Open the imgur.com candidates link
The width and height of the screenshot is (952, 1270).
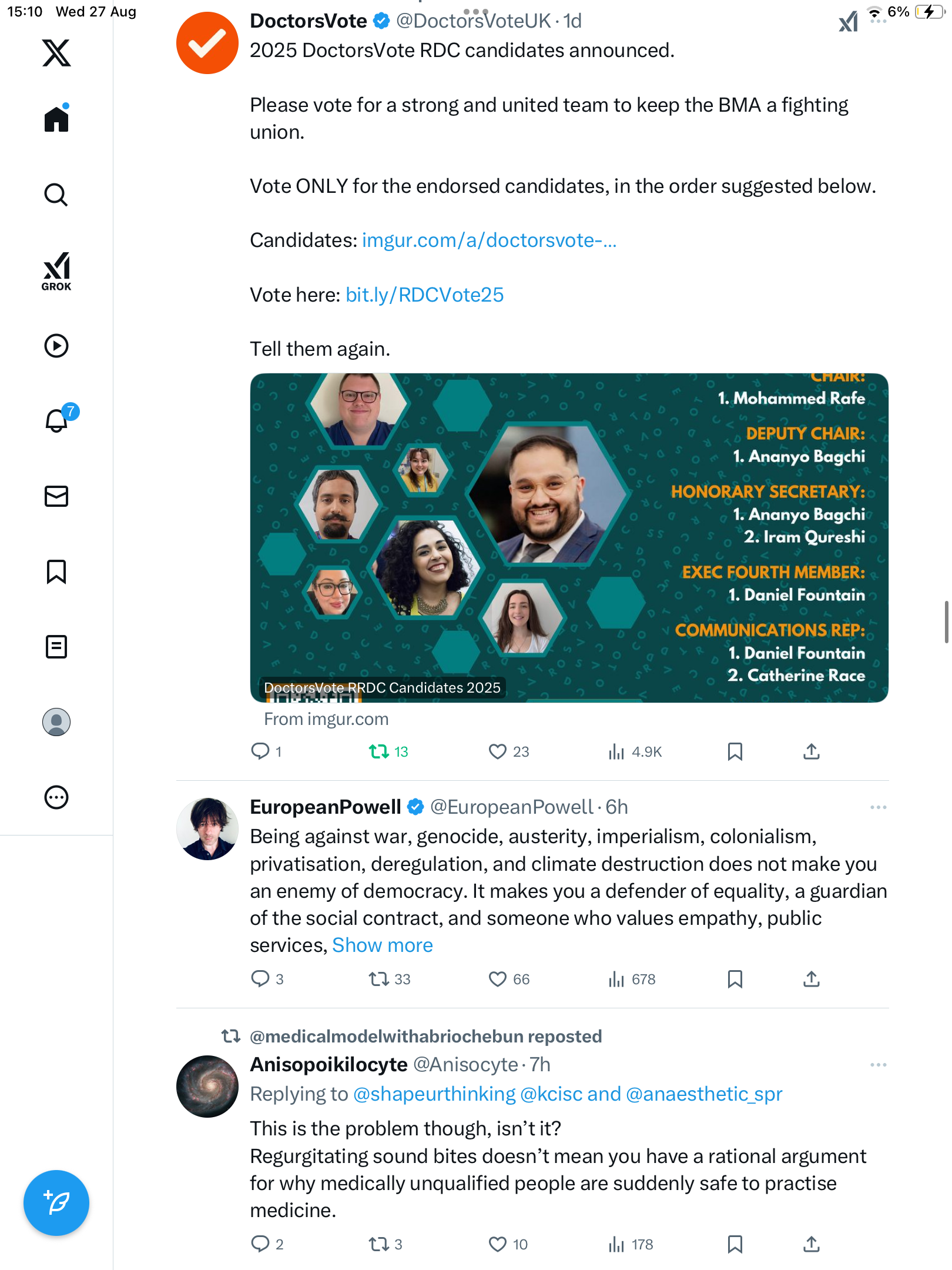[489, 240]
